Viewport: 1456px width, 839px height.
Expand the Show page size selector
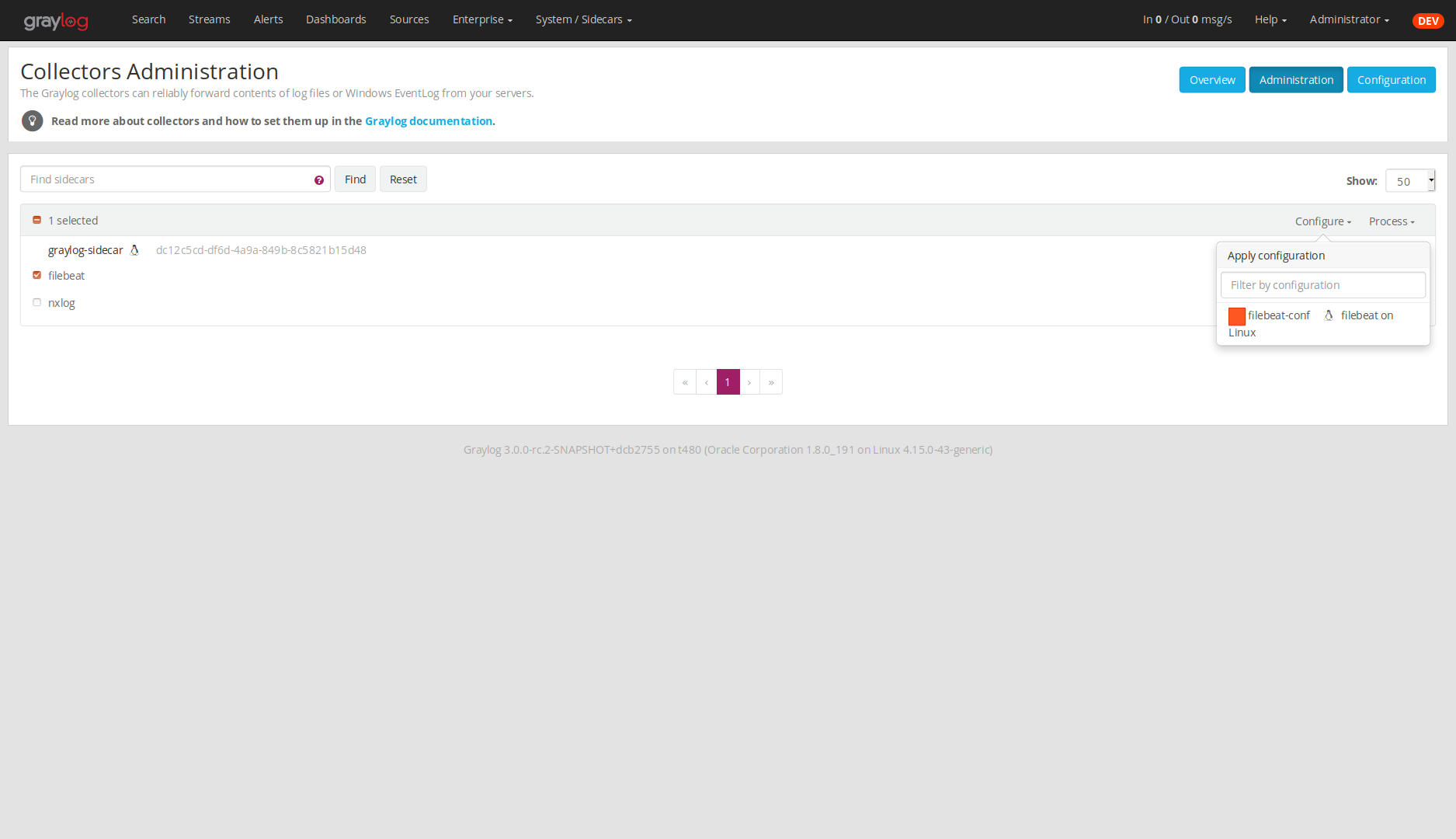pyautogui.click(x=1409, y=181)
